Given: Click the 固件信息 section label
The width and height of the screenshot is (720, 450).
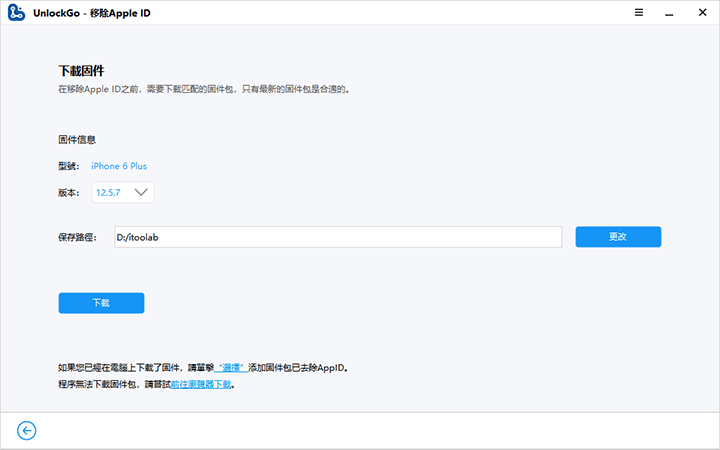Looking at the screenshot, I should (x=77, y=140).
